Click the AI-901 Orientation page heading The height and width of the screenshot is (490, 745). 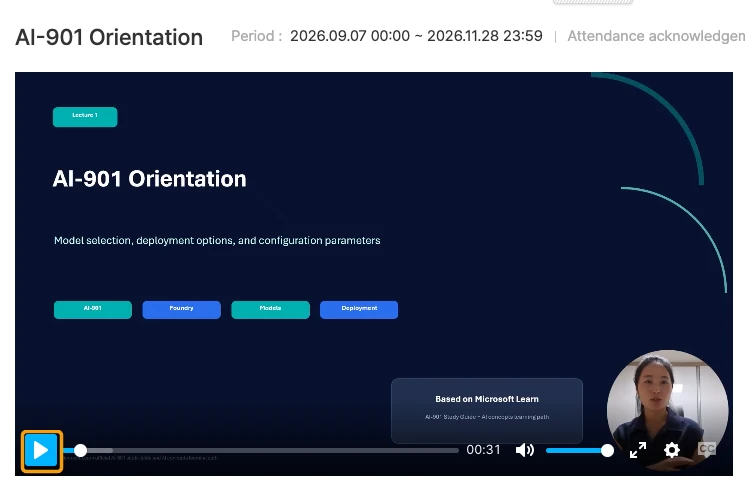(x=109, y=37)
